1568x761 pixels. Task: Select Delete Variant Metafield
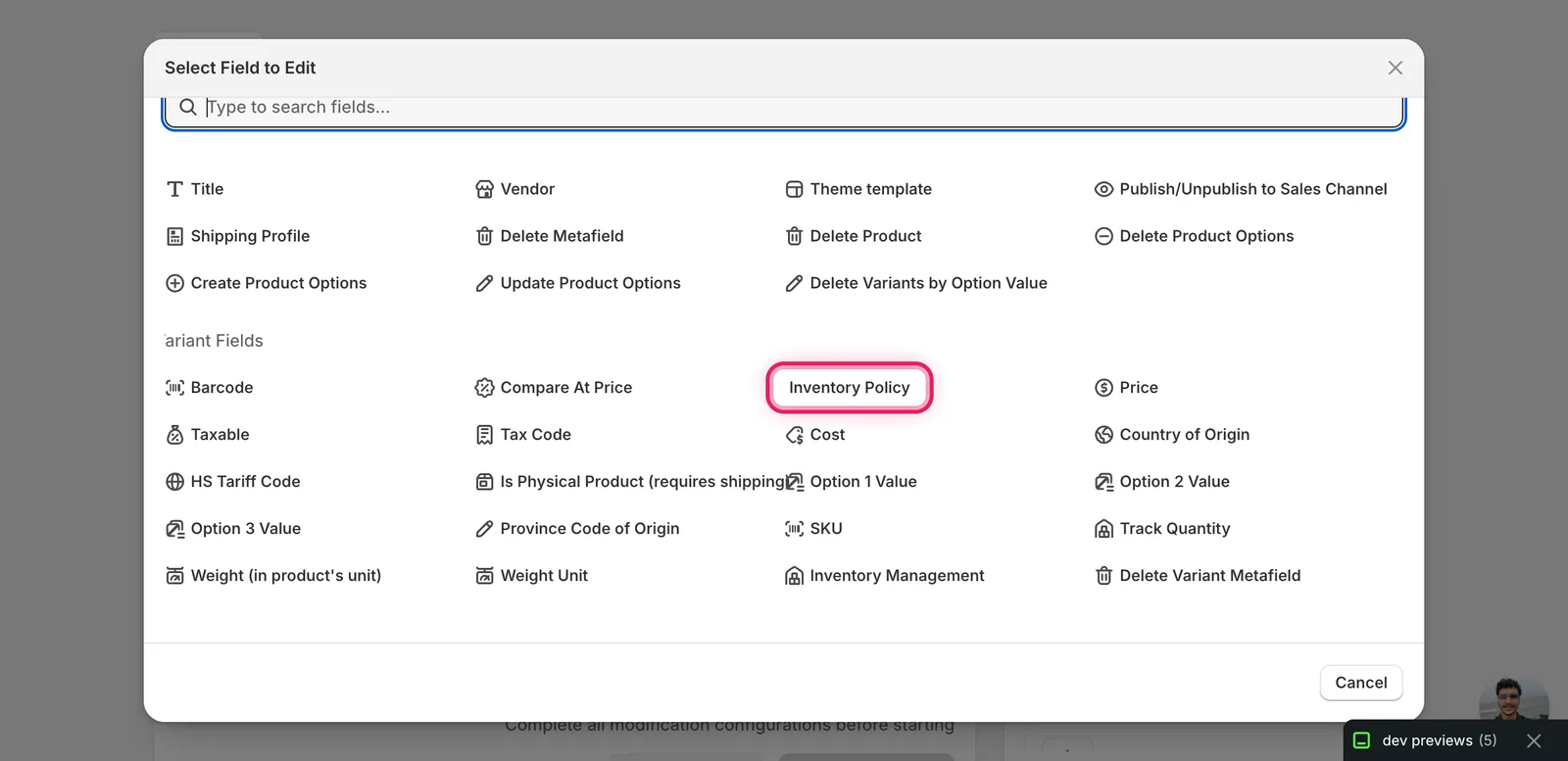1198,576
